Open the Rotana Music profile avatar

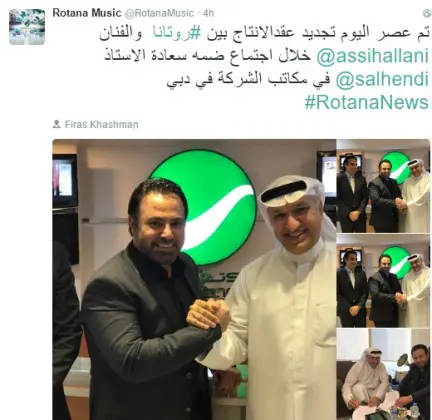pyautogui.click(x=27, y=27)
